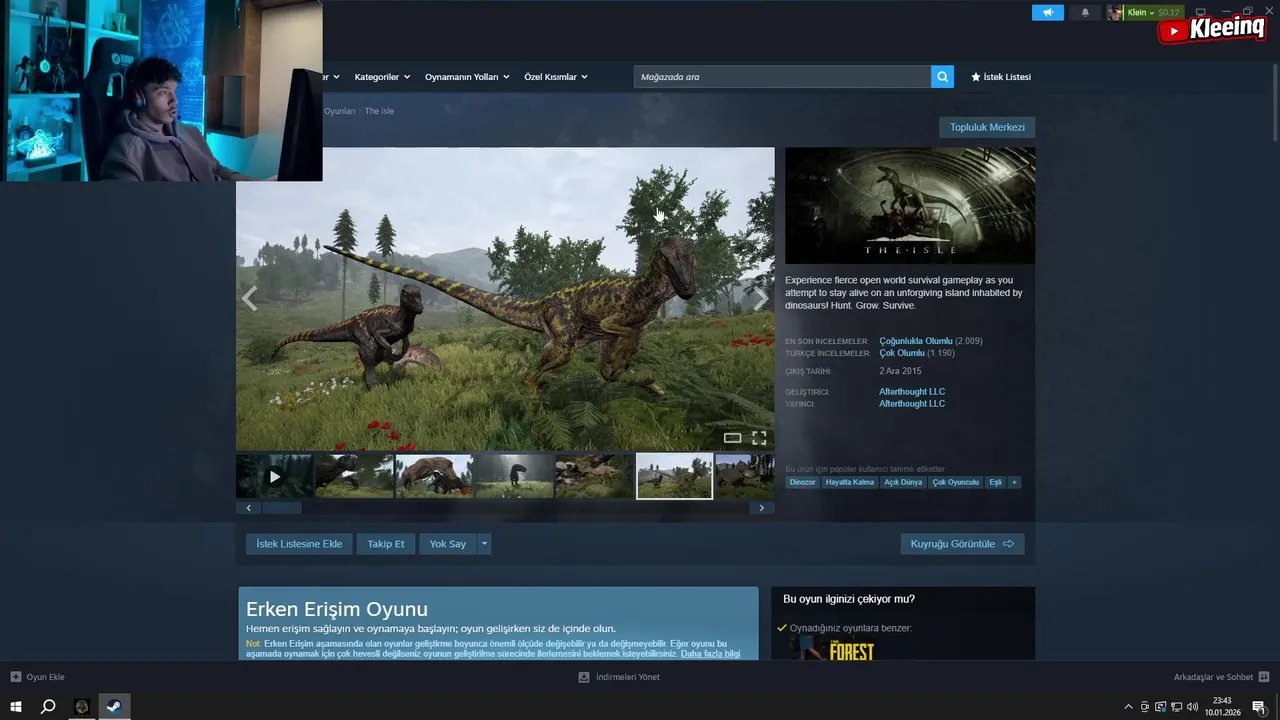Click The Isle breadcrumb link
Image resolution: width=1280 pixels, height=720 pixels.
pos(379,111)
